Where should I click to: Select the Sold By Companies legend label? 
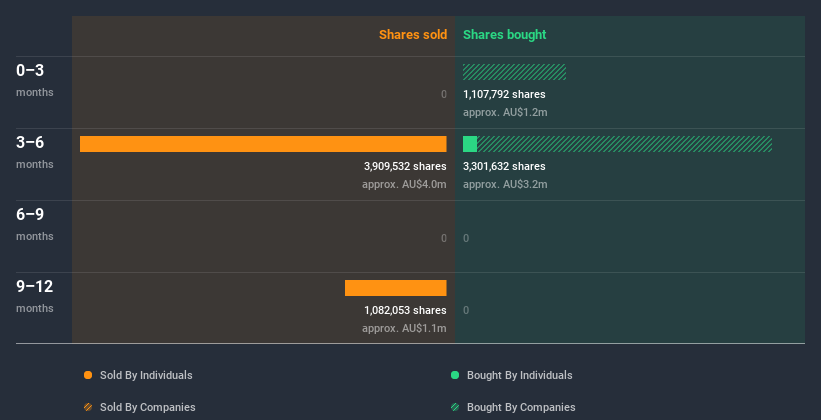pyautogui.click(x=148, y=407)
